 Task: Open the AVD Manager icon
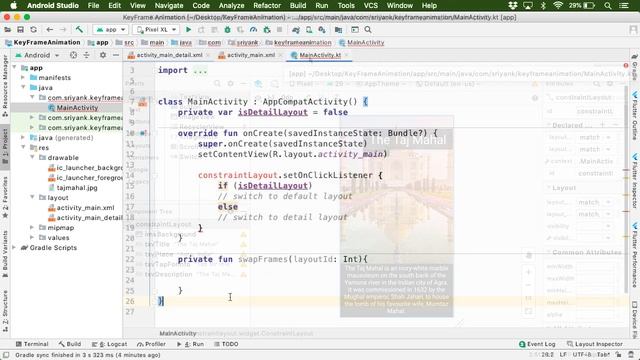click(309, 30)
